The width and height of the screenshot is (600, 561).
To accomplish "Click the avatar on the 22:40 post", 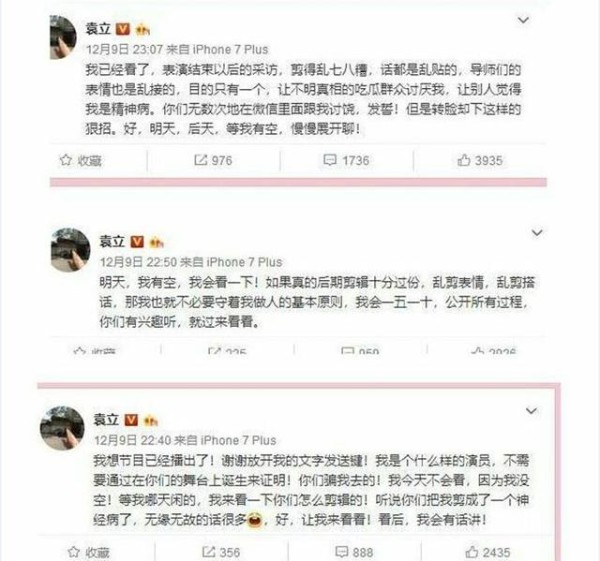I will pos(62,428).
